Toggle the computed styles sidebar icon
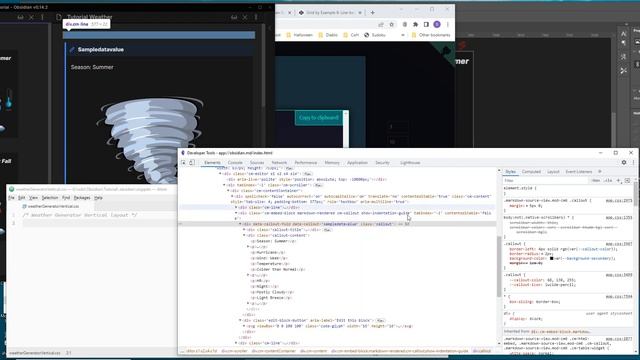 click(x=627, y=180)
